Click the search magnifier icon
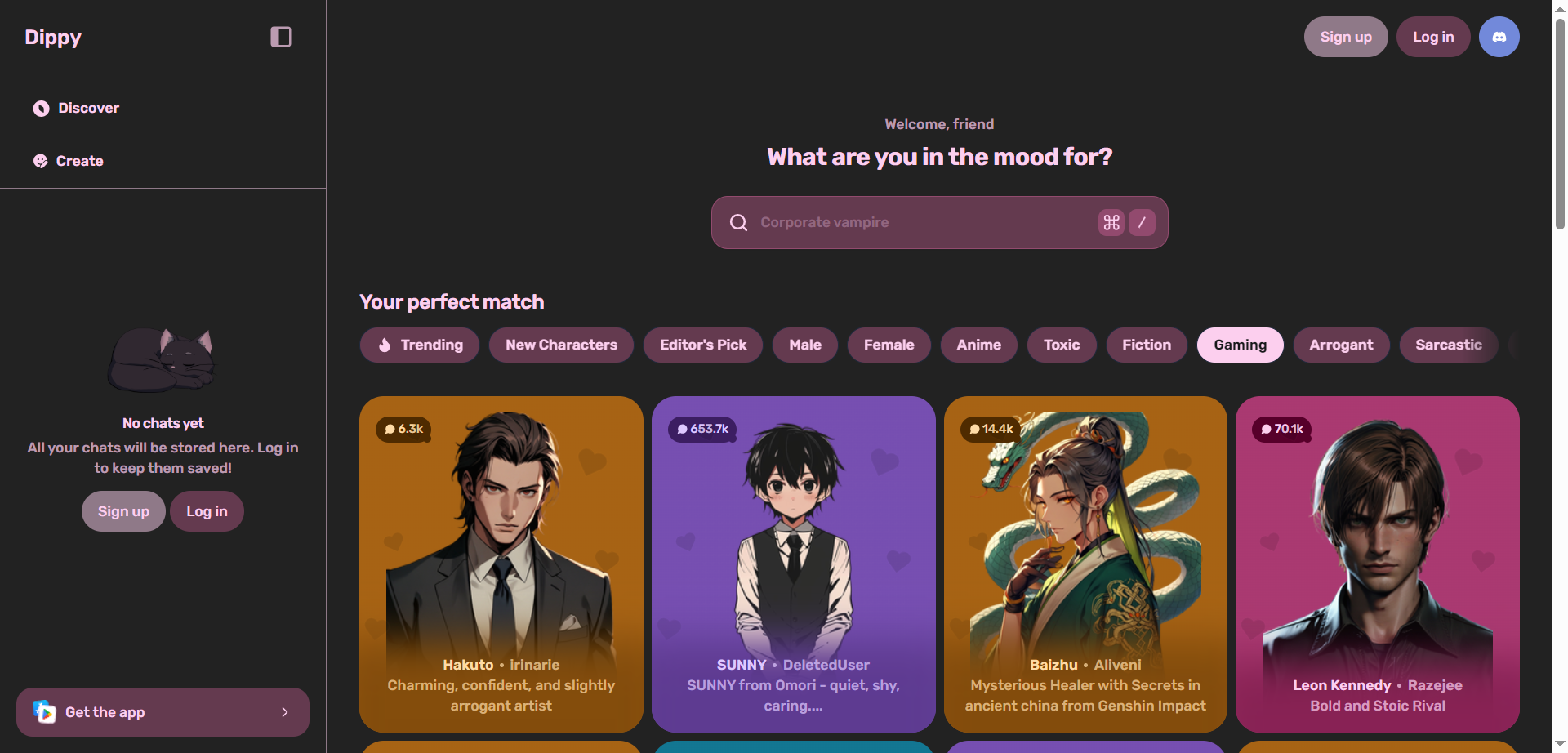1568x753 pixels. coord(738,222)
